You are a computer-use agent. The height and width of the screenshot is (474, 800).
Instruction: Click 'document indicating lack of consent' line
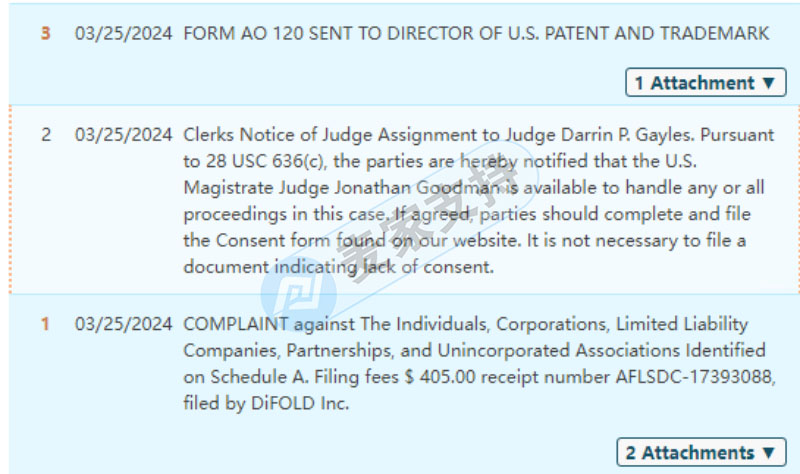[338, 266]
